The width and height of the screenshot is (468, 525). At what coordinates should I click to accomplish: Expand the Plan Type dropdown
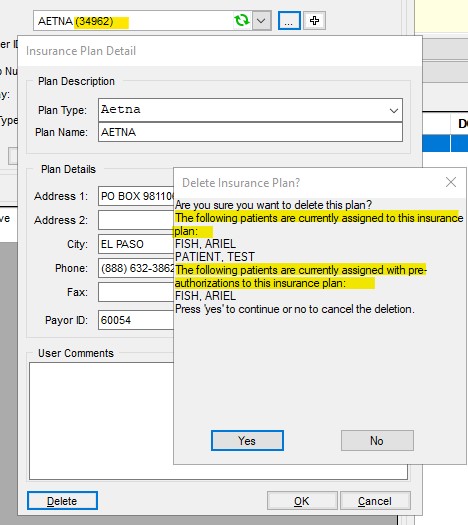point(394,110)
